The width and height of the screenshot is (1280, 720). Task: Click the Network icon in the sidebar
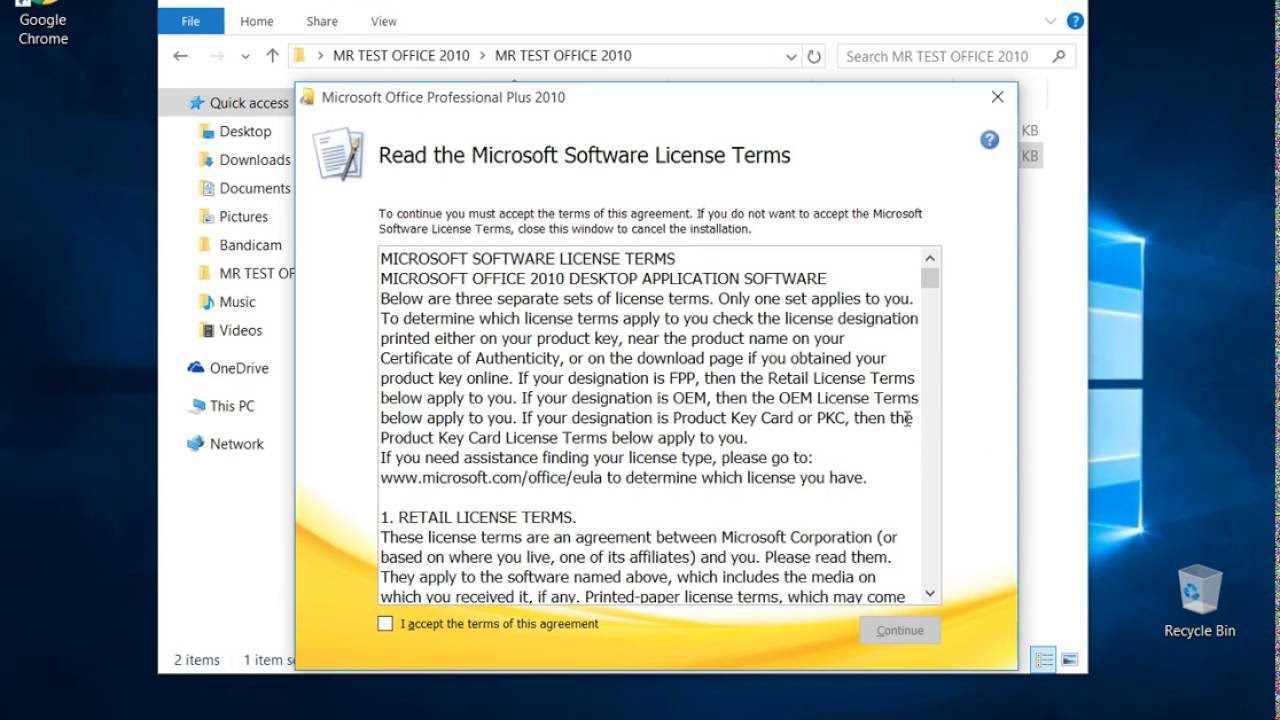[x=196, y=444]
